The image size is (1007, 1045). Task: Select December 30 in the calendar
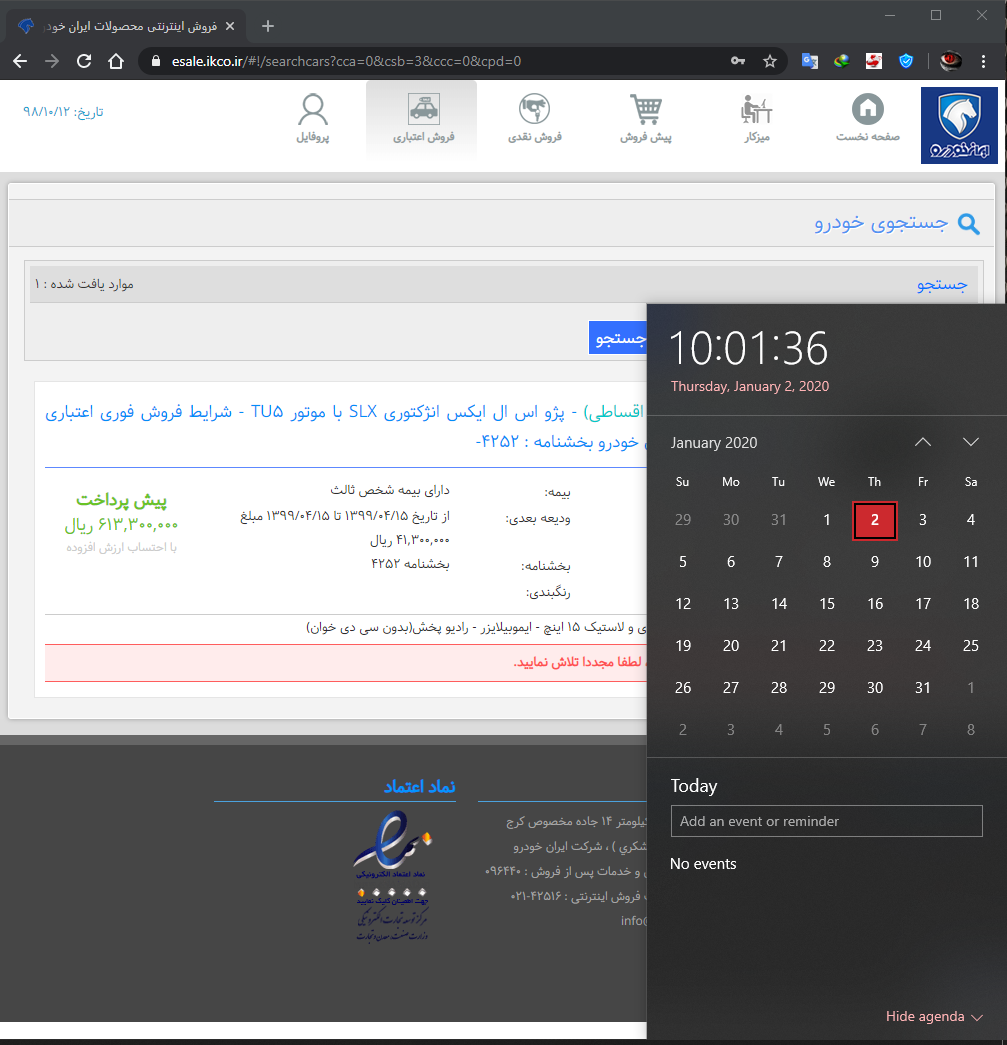coord(730,520)
